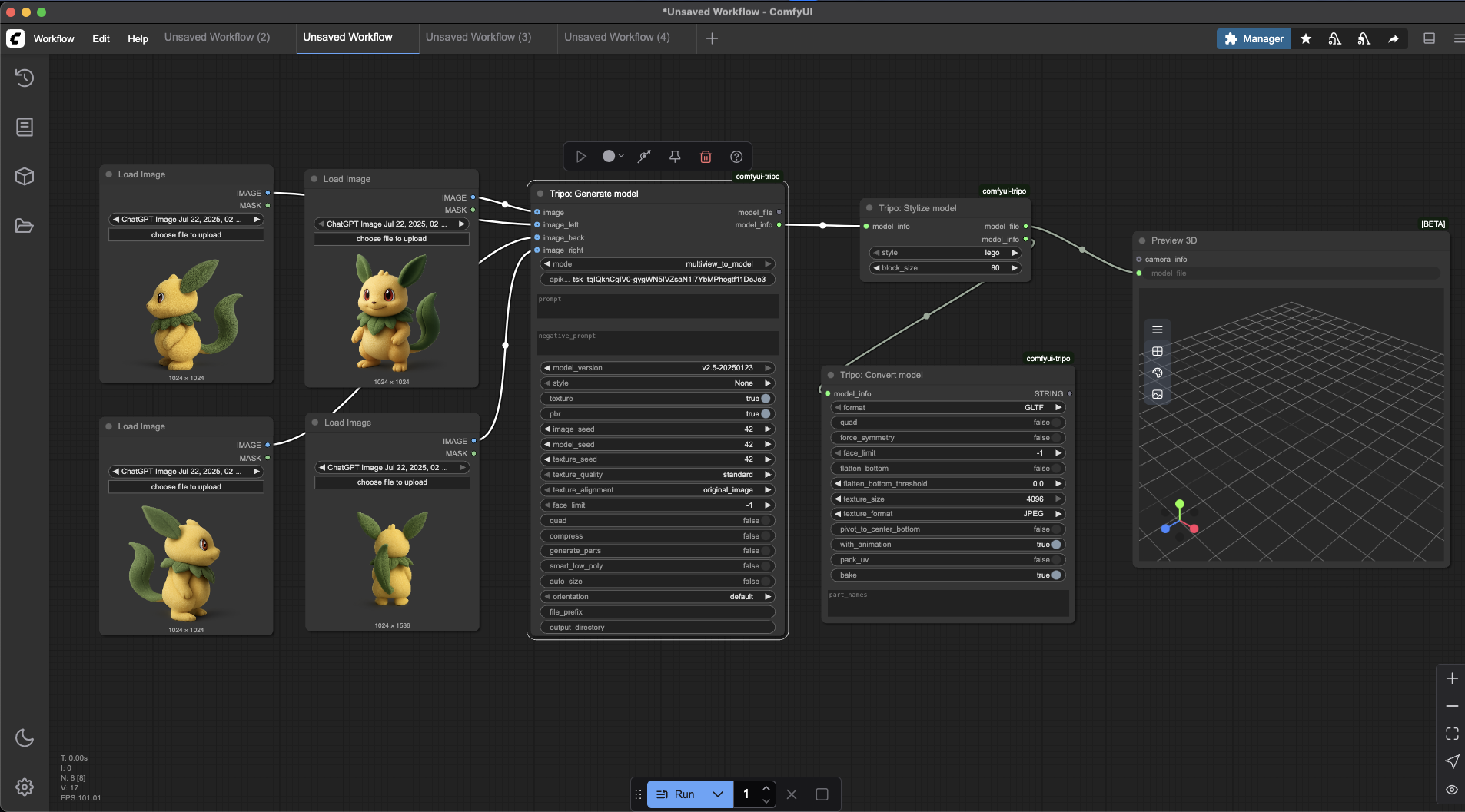1465x812 pixels.
Task: Toggle link visibility eye icon
Action: tap(1452, 789)
